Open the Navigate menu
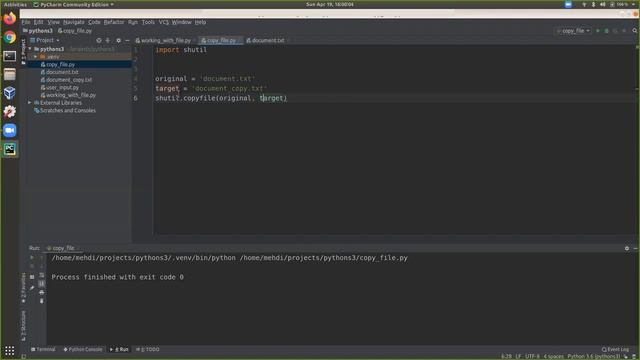 tap(74, 22)
